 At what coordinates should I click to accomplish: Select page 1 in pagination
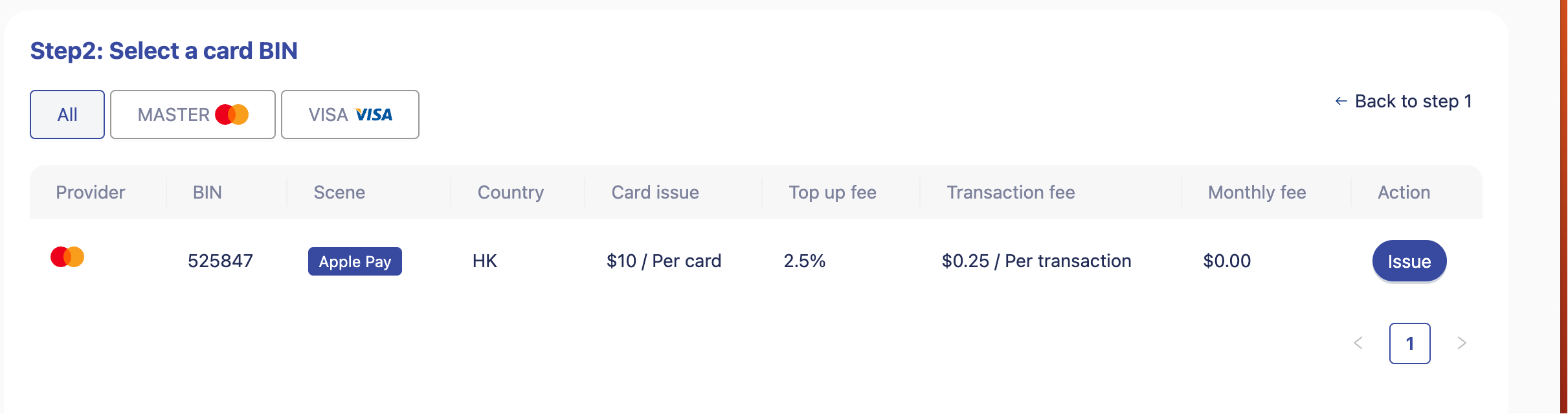[1409, 343]
